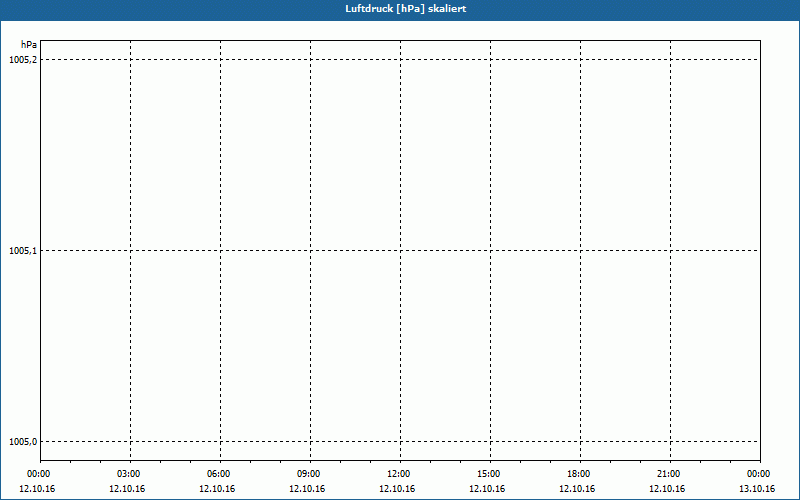Click the 1005,0 y-axis value
The height and width of the screenshot is (500, 800).
pos(23,441)
